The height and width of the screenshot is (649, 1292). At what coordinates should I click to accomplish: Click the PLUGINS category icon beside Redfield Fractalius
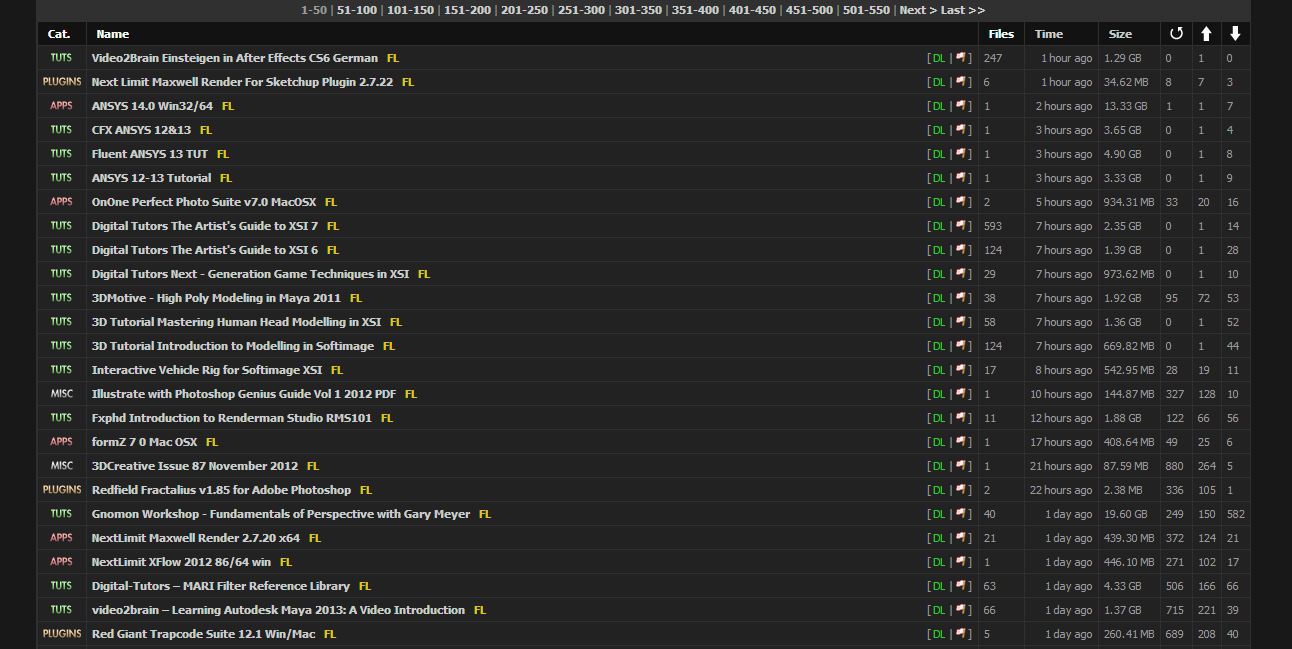(x=62, y=490)
